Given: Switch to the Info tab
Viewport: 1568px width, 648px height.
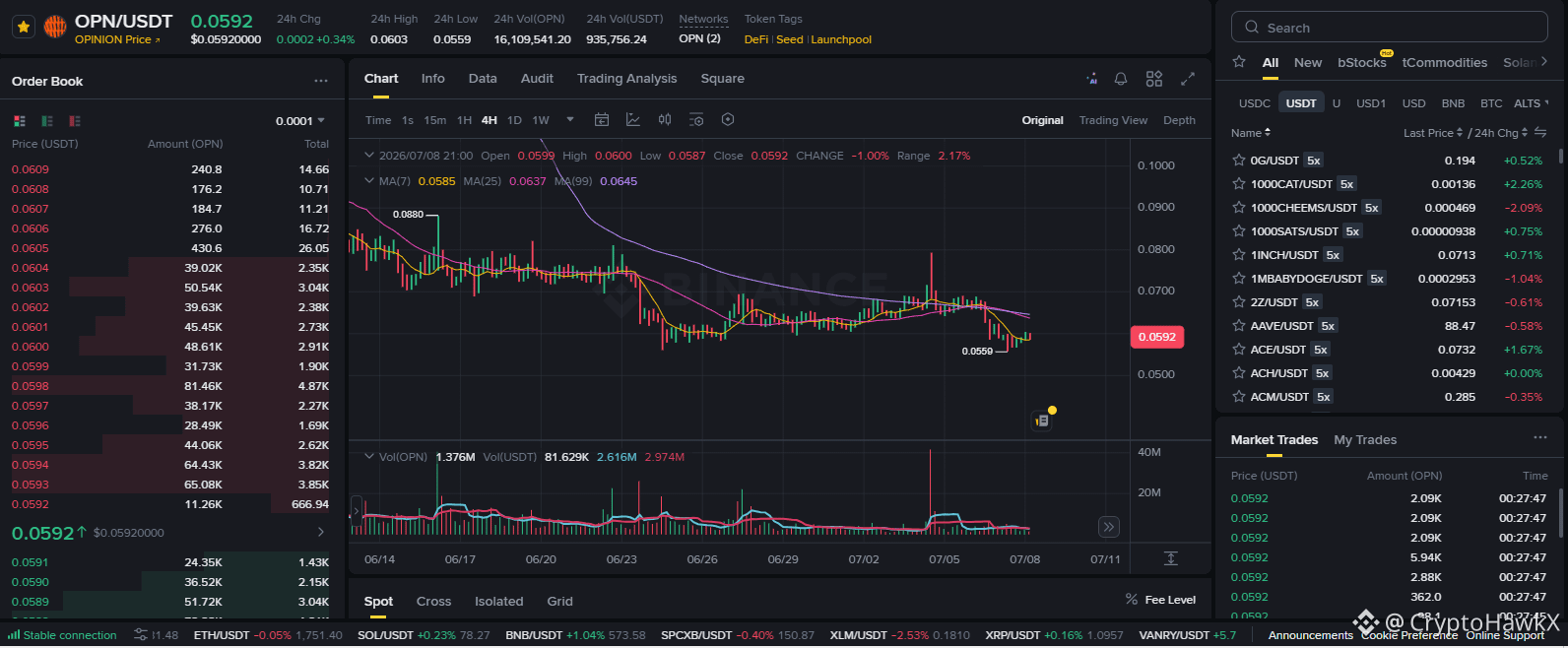Looking at the screenshot, I should (432, 79).
